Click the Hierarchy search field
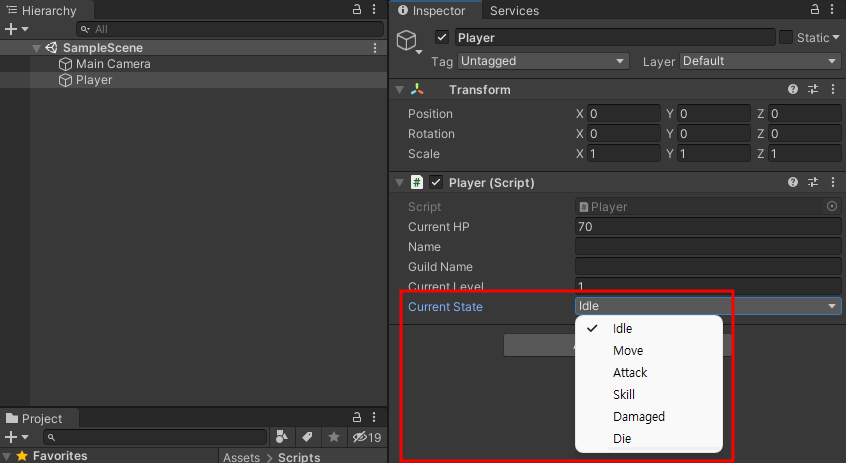This screenshot has height=463, width=846. [x=230, y=29]
